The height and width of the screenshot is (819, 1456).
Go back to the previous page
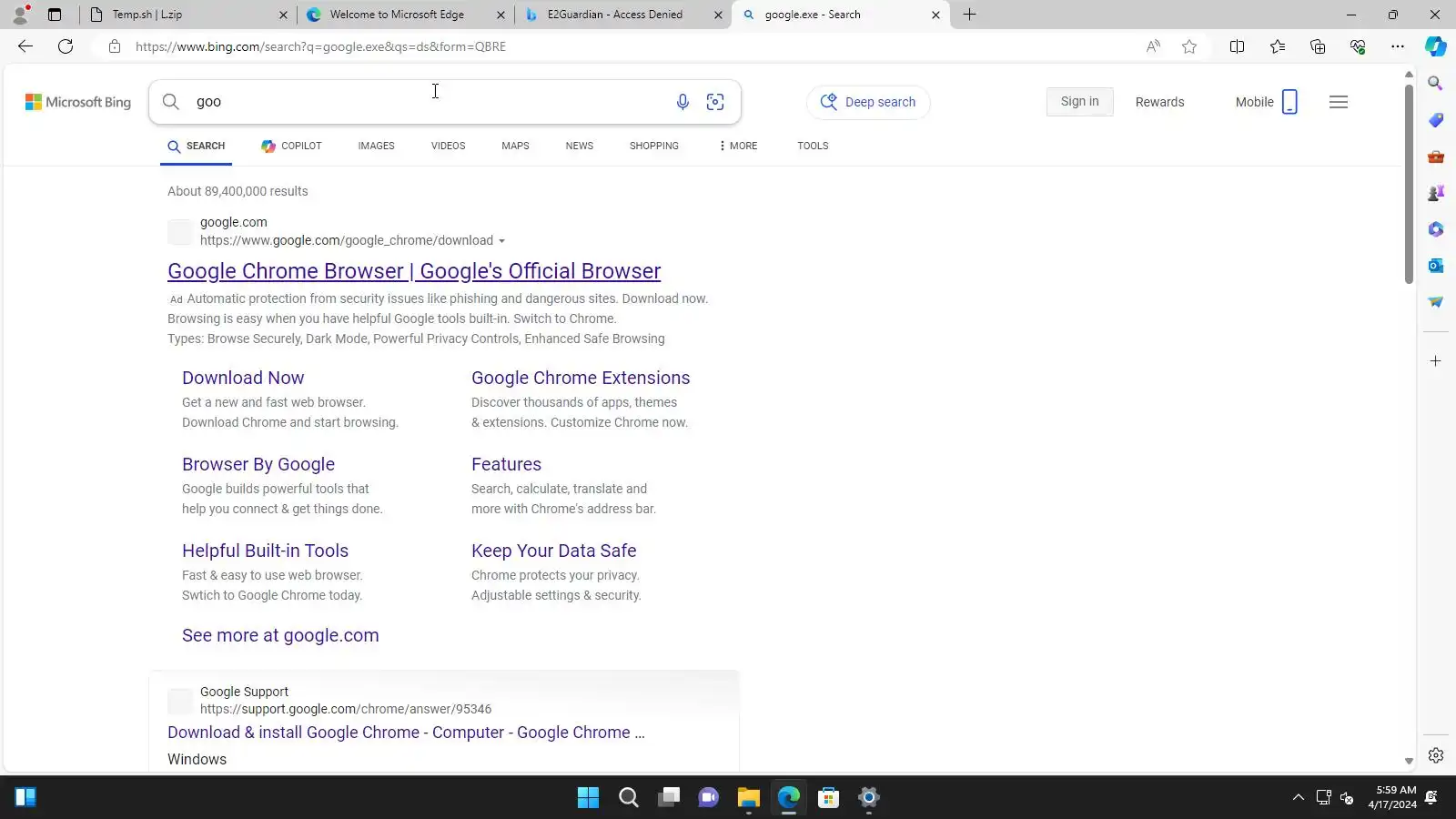[25, 46]
